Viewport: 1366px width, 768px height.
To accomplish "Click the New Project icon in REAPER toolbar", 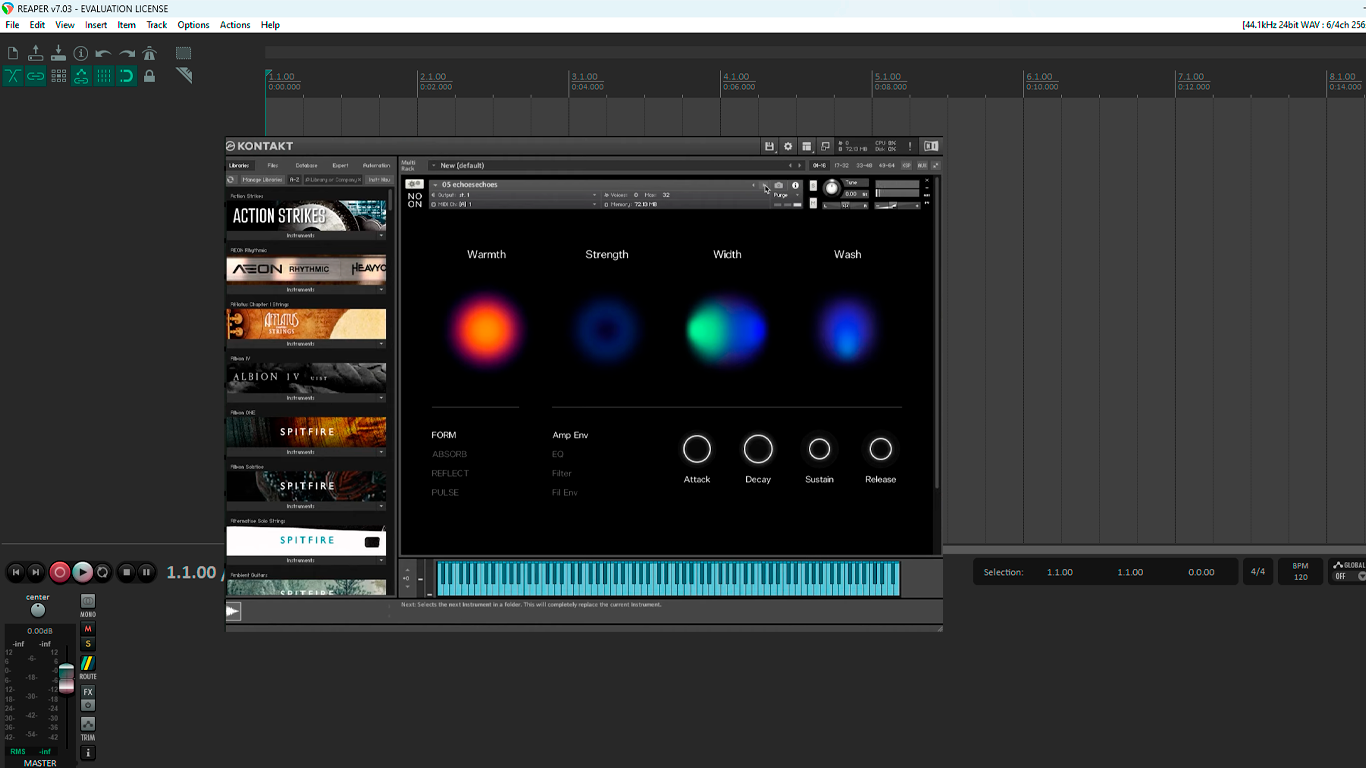I will [x=13, y=53].
